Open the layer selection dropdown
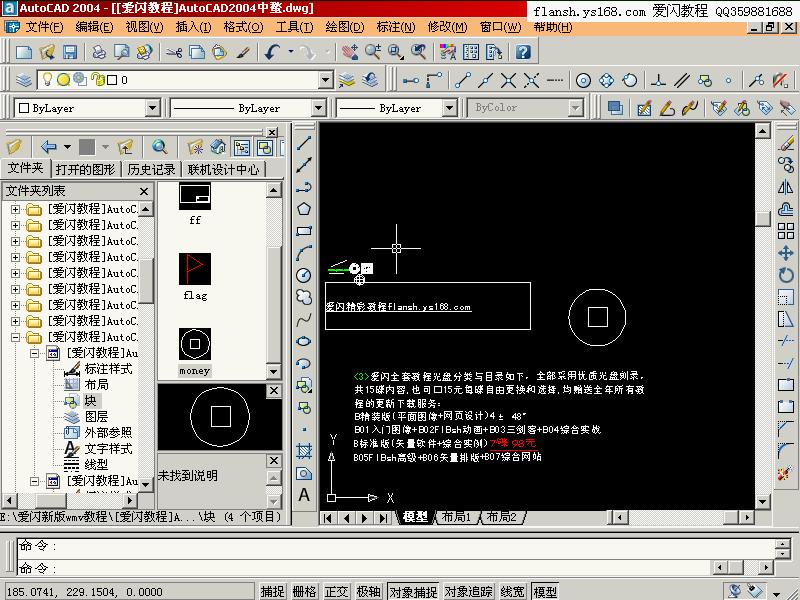 [326, 80]
